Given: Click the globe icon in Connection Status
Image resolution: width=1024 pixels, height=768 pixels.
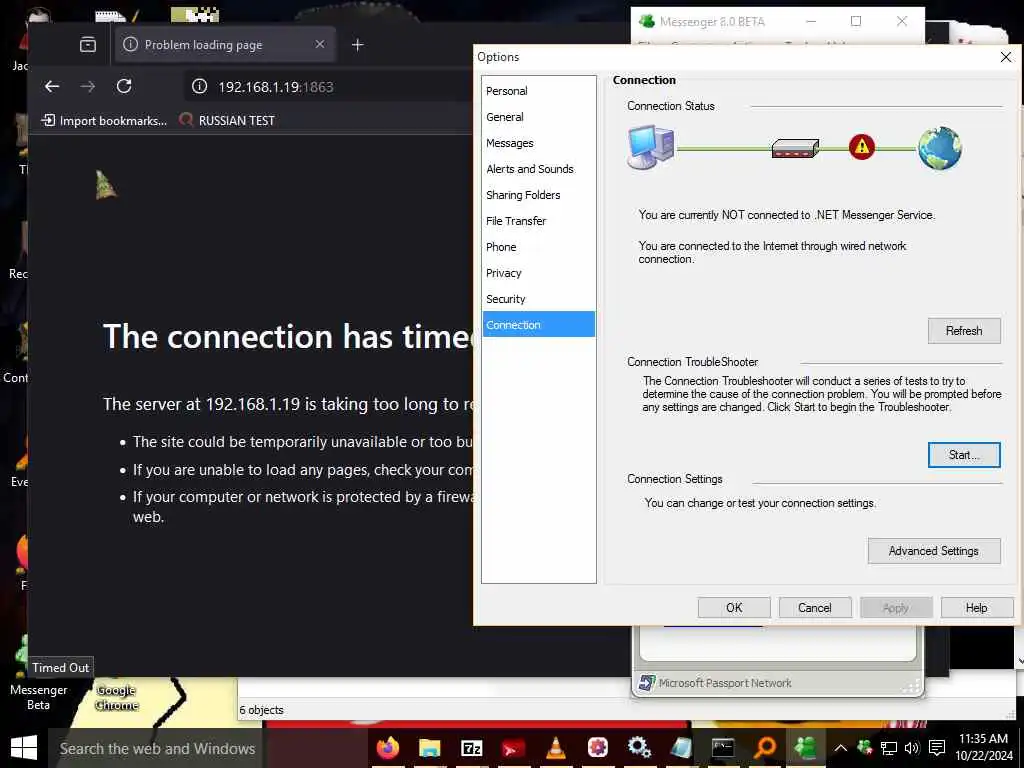Looking at the screenshot, I should tap(940, 148).
